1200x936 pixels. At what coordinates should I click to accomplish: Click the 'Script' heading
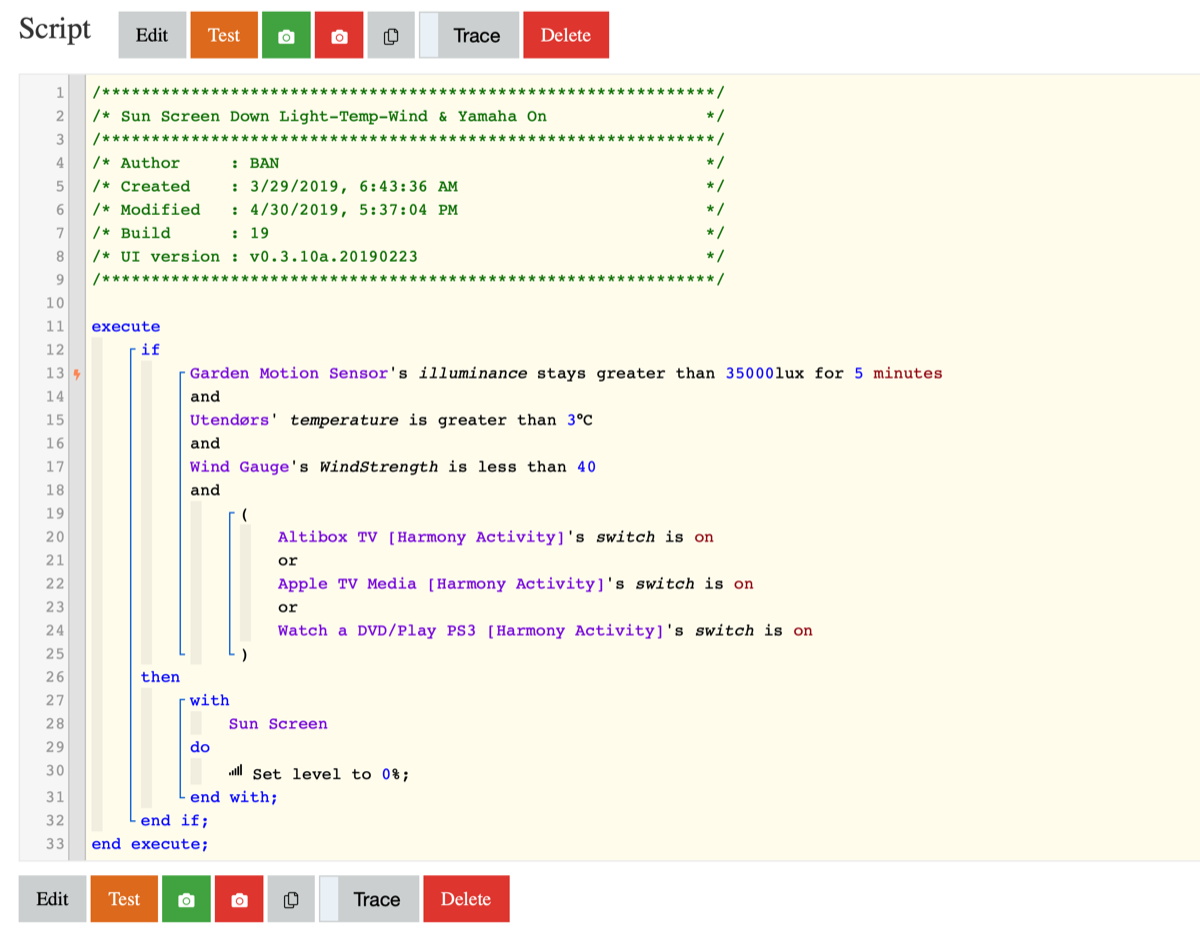[55, 29]
